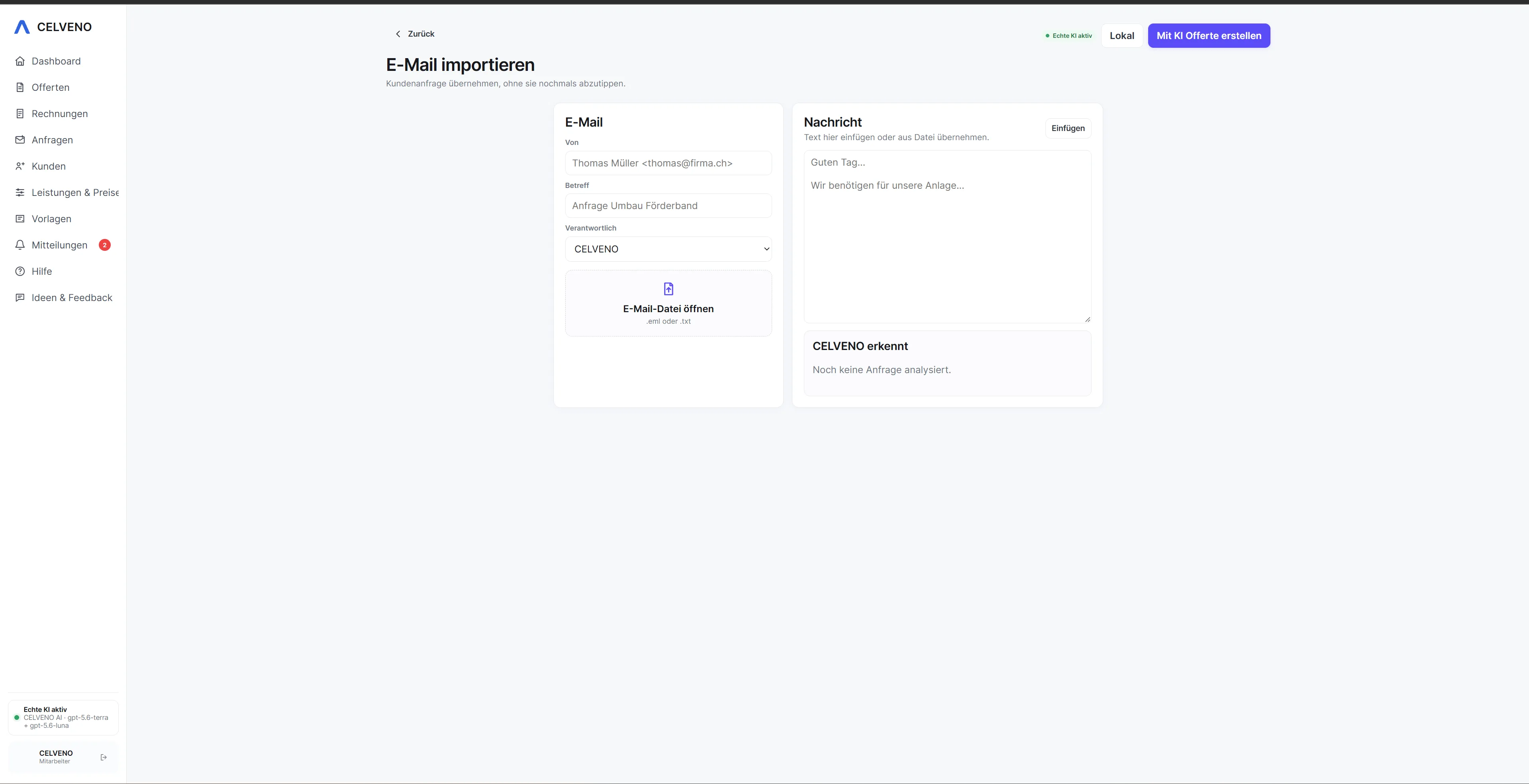This screenshot has height=784, width=1529.
Task: Click the text 'Noch keine Anfrage analysiert.'
Action: (x=882, y=370)
